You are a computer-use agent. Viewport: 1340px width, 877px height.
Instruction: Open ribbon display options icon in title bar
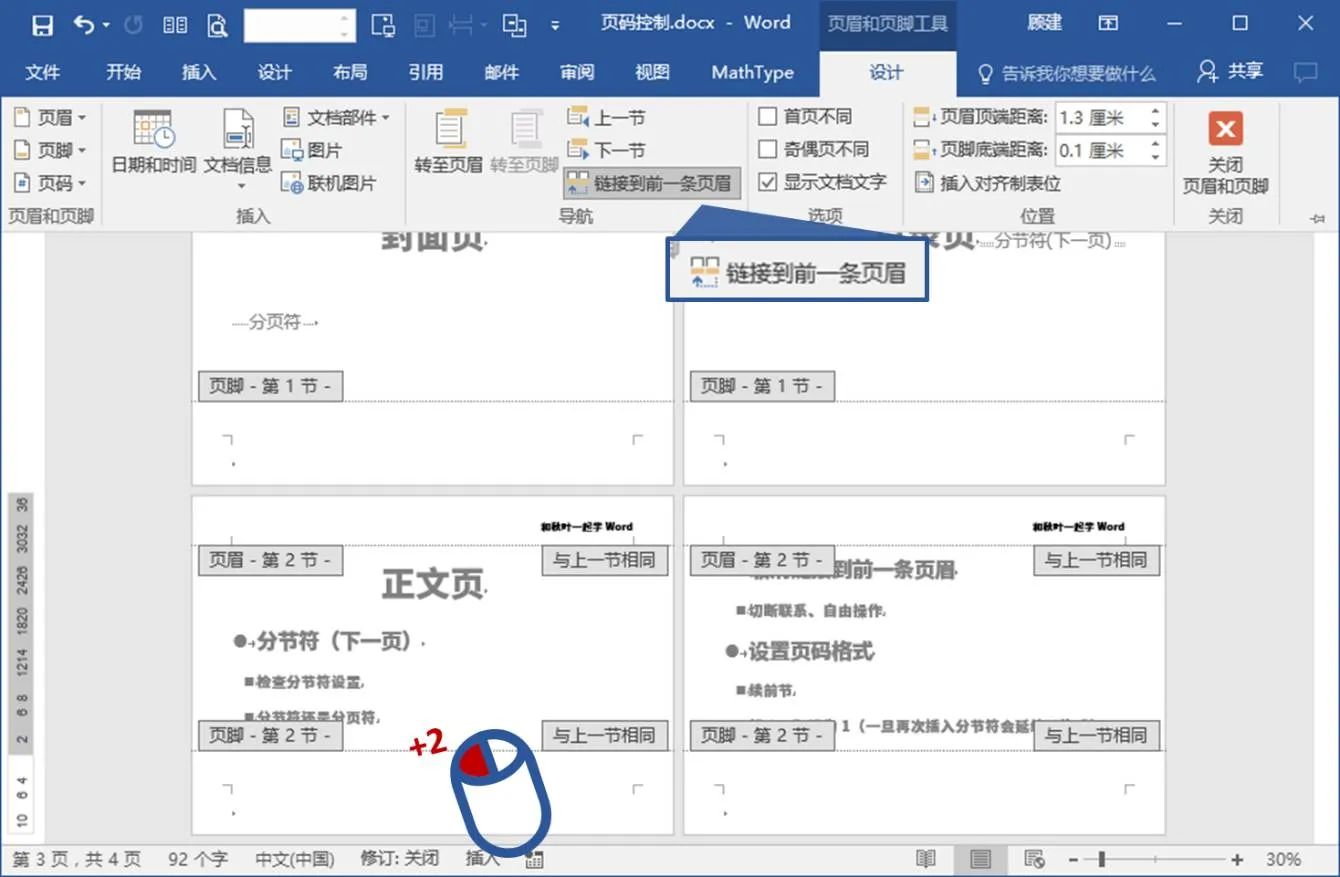point(1108,24)
